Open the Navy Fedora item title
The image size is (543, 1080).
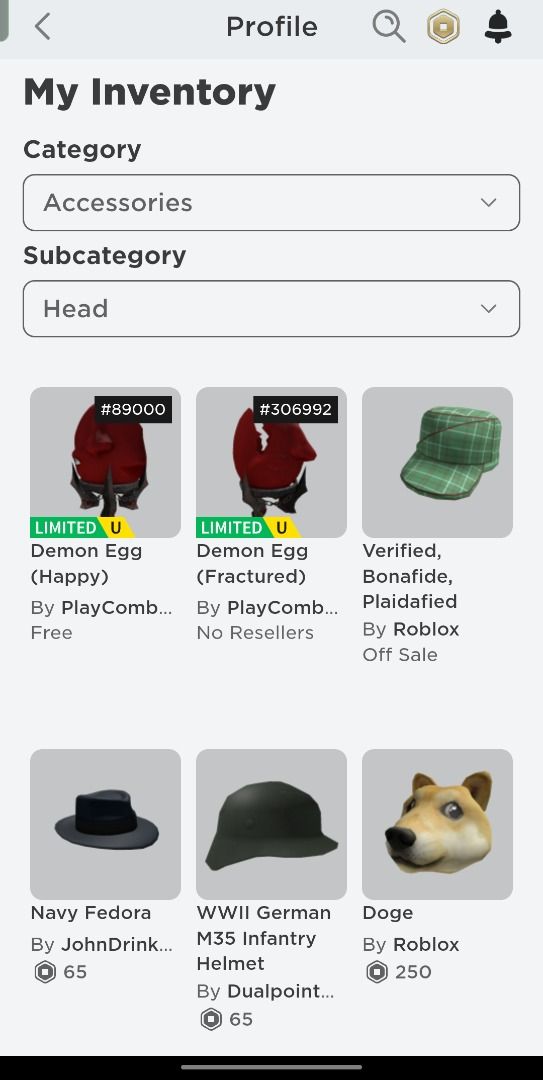click(x=91, y=913)
